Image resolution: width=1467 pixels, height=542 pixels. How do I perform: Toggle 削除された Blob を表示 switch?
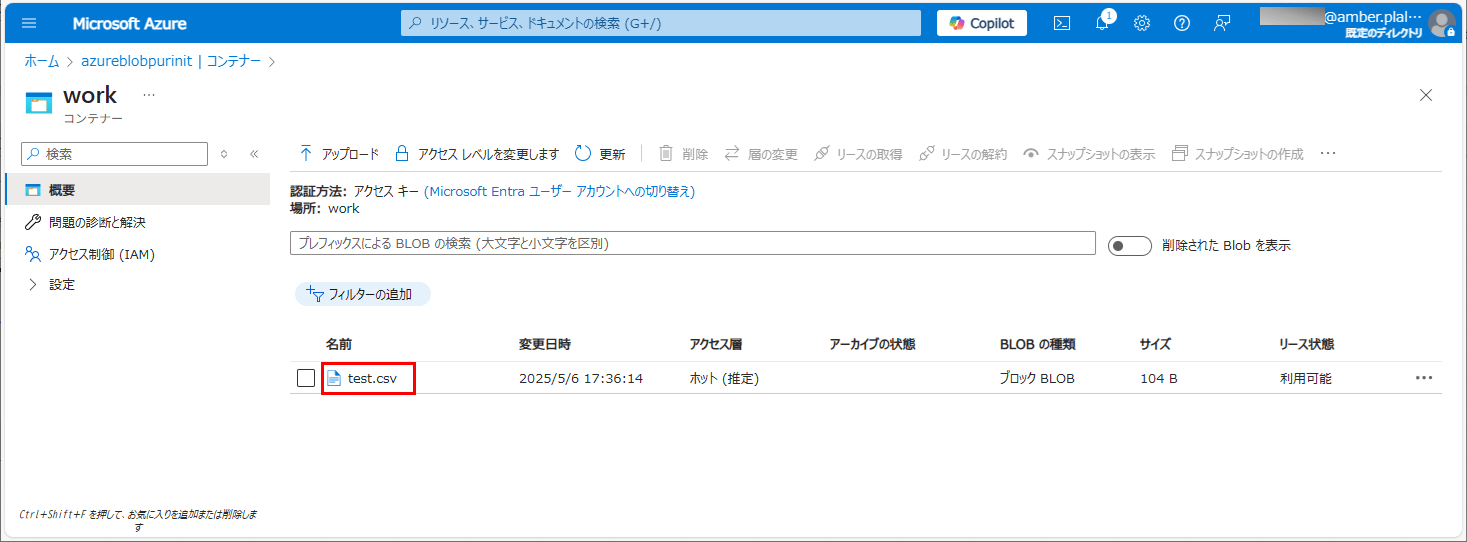point(1130,245)
